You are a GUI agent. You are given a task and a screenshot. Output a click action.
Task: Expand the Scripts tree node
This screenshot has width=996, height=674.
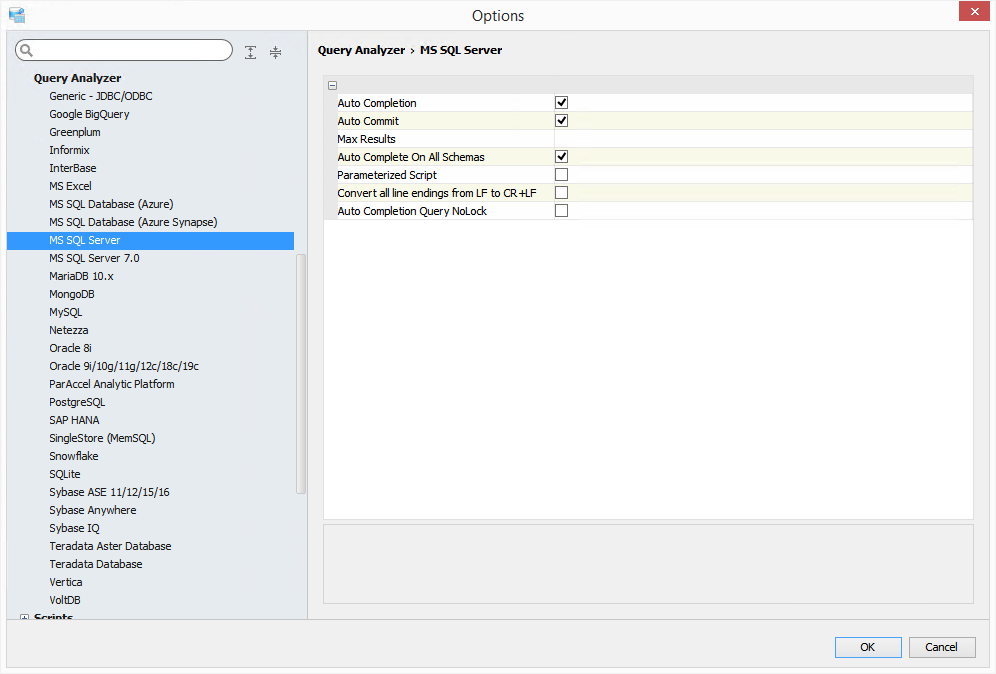tap(25, 618)
